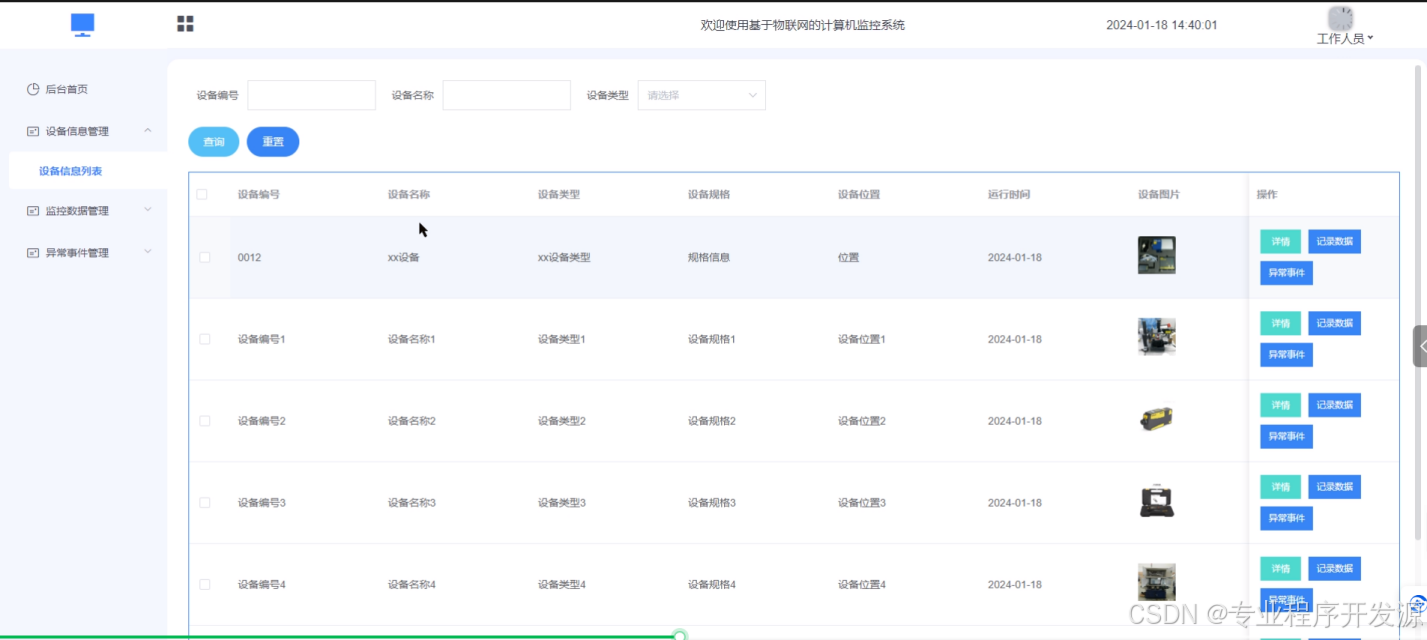Click the 重置 reset button
The image size is (1427, 640).
tap(273, 142)
